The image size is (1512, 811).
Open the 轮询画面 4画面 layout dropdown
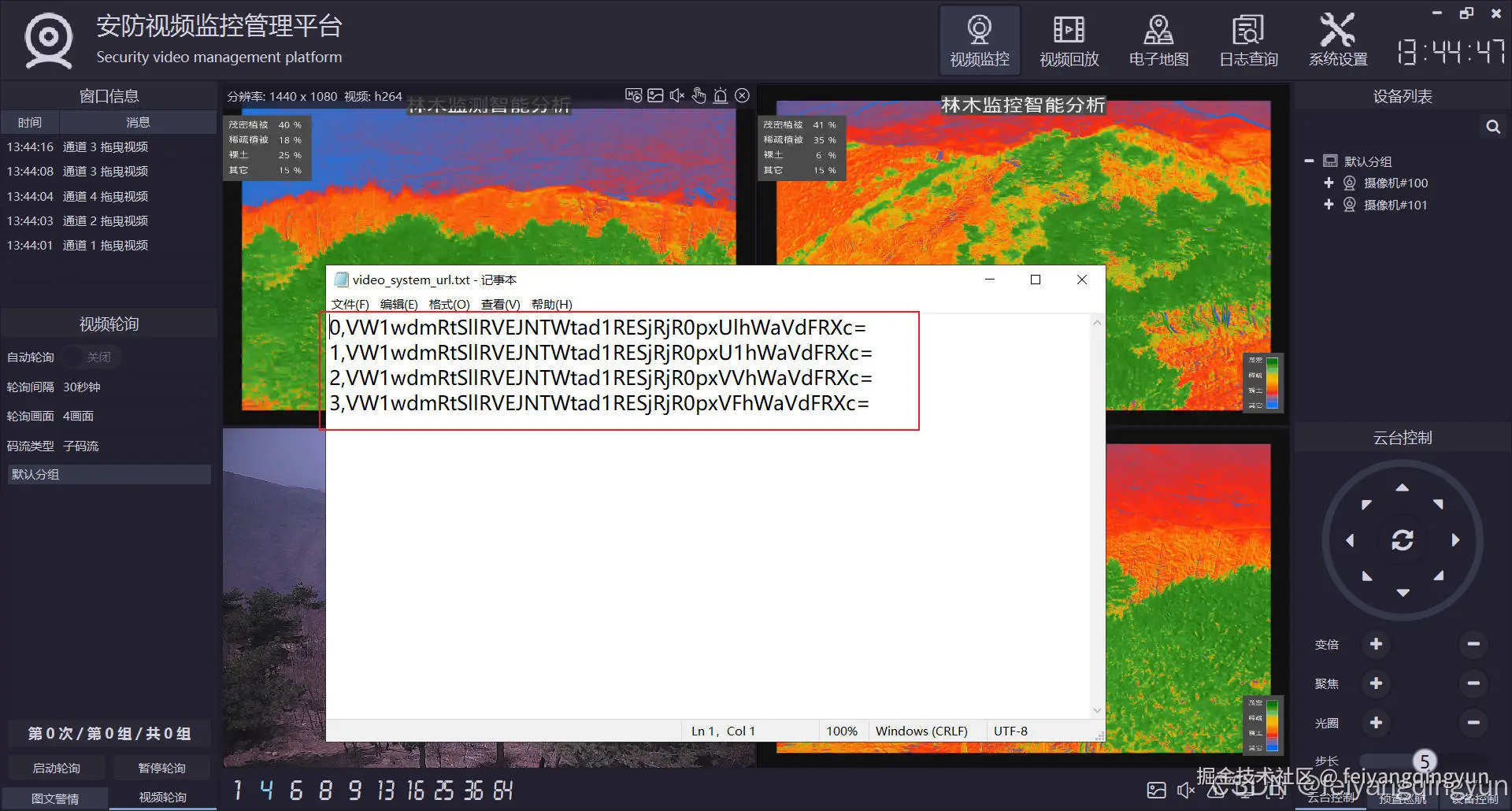135,417
